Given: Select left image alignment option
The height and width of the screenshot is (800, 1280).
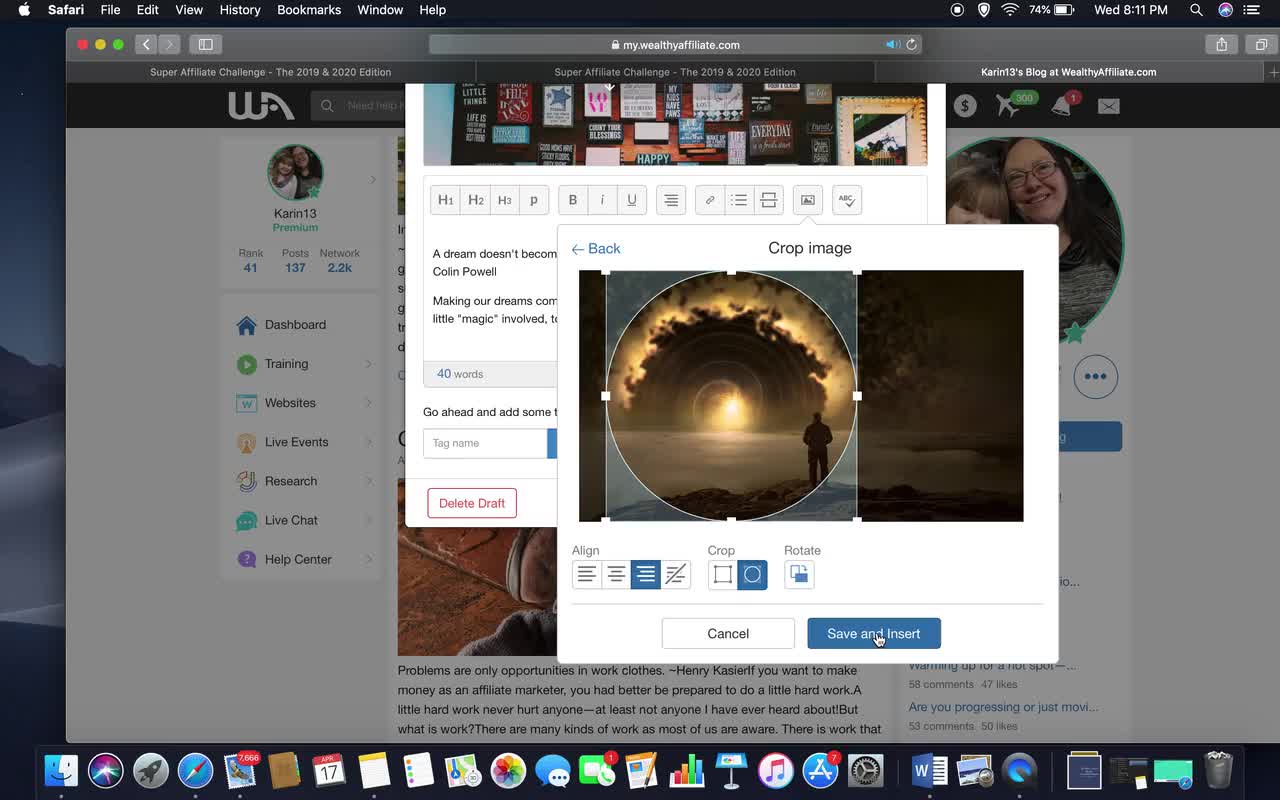Looking at the screenshot, I should 586,574.
